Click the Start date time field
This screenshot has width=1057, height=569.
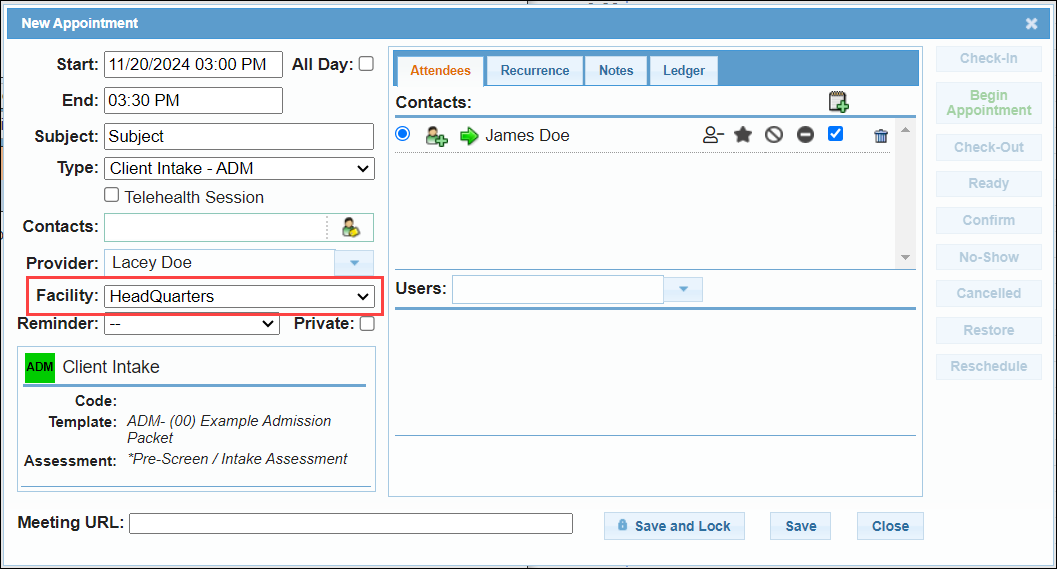193,65
